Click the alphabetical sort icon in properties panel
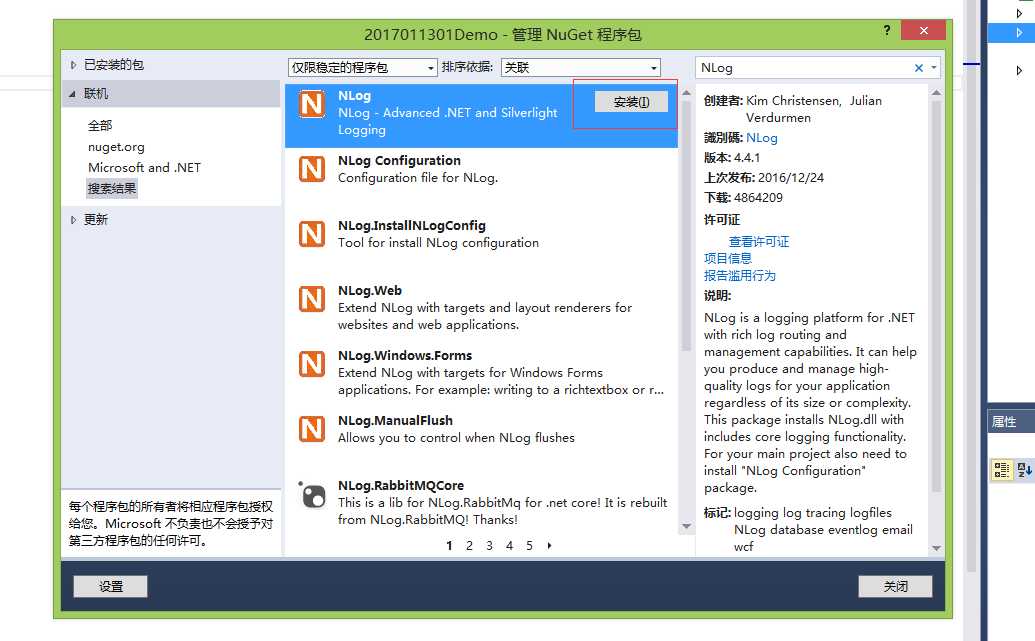 coord(1024,469)
